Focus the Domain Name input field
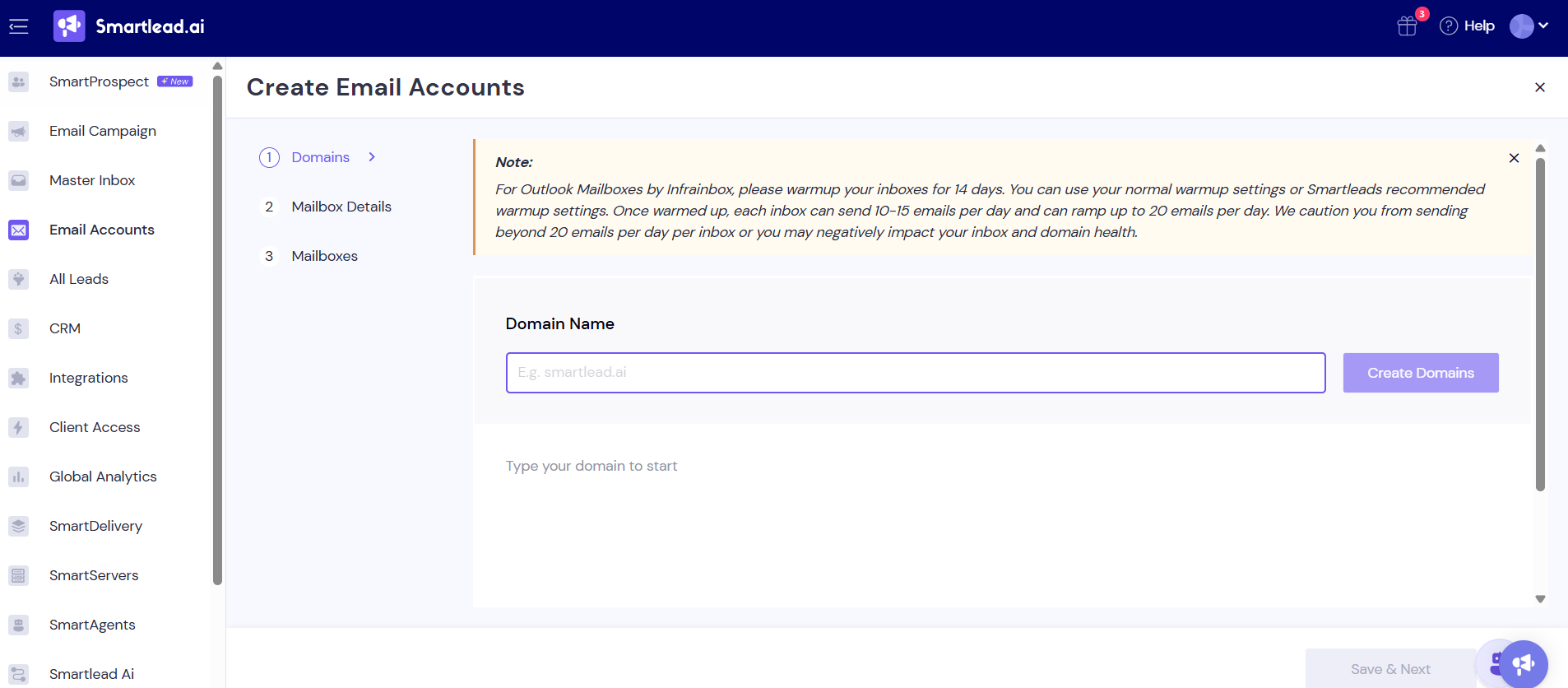The width and height of the screenshot is (1568, 688). tap(916, 373)
